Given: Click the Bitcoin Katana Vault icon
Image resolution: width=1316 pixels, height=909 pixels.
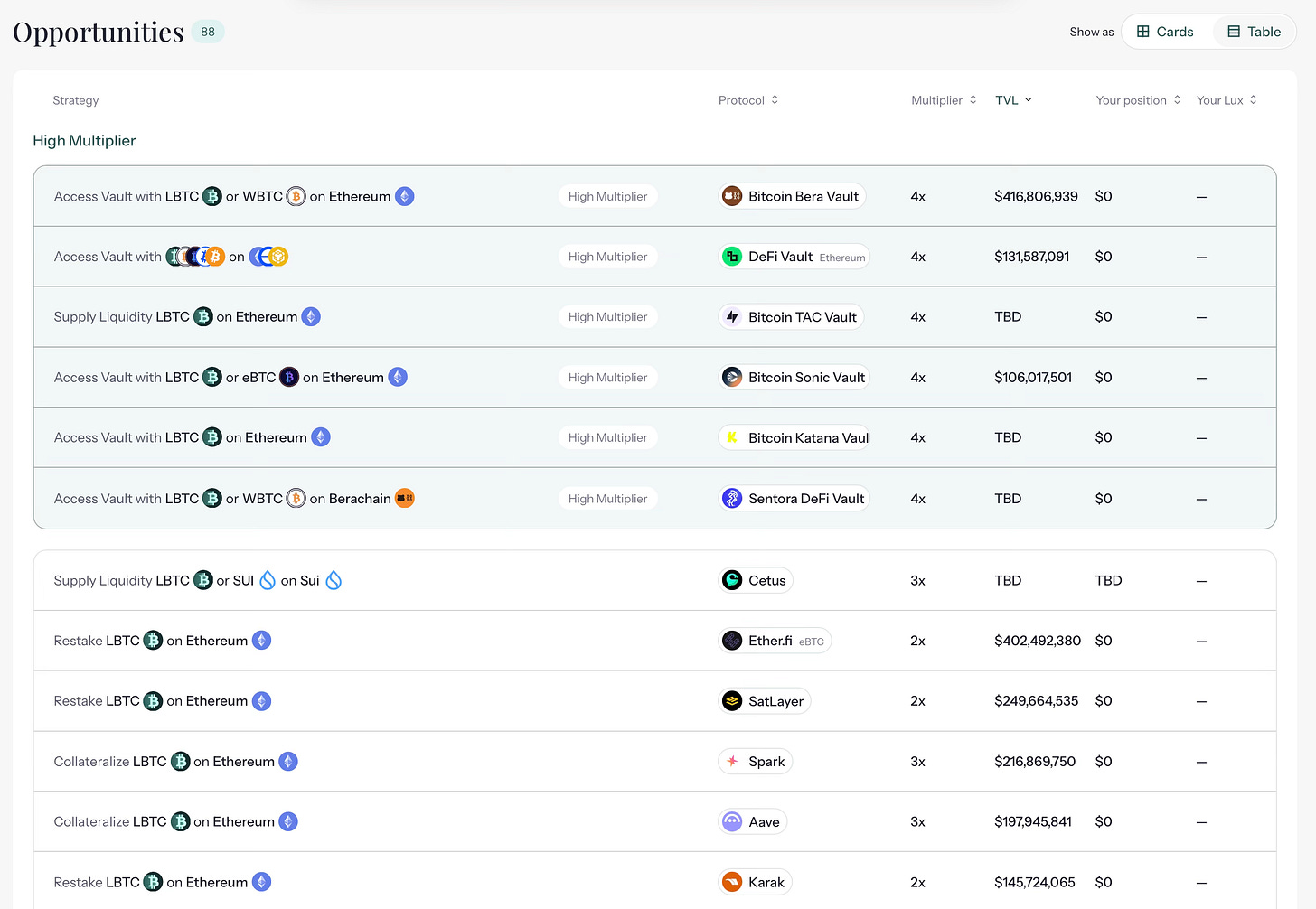Looking at the screenshot, I should (x=732, y=437).
